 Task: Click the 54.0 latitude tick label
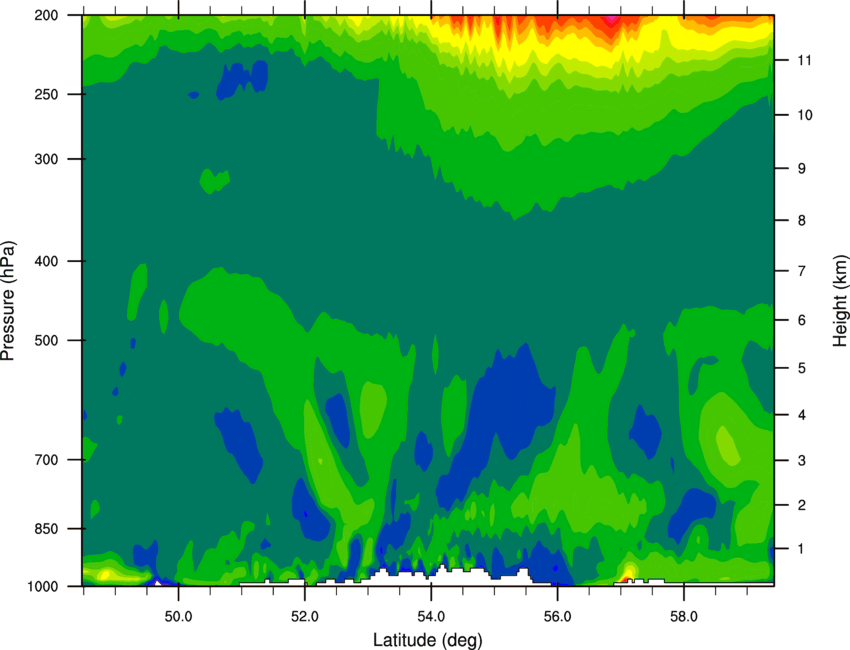pyautogui.click(x=431, y=617)
